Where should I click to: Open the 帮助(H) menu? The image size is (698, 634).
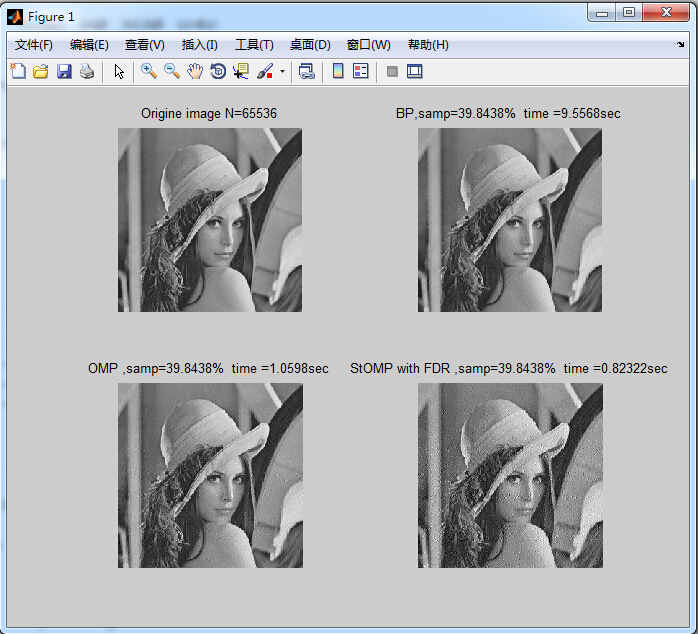pyautogui.click(x=428, y=45)
